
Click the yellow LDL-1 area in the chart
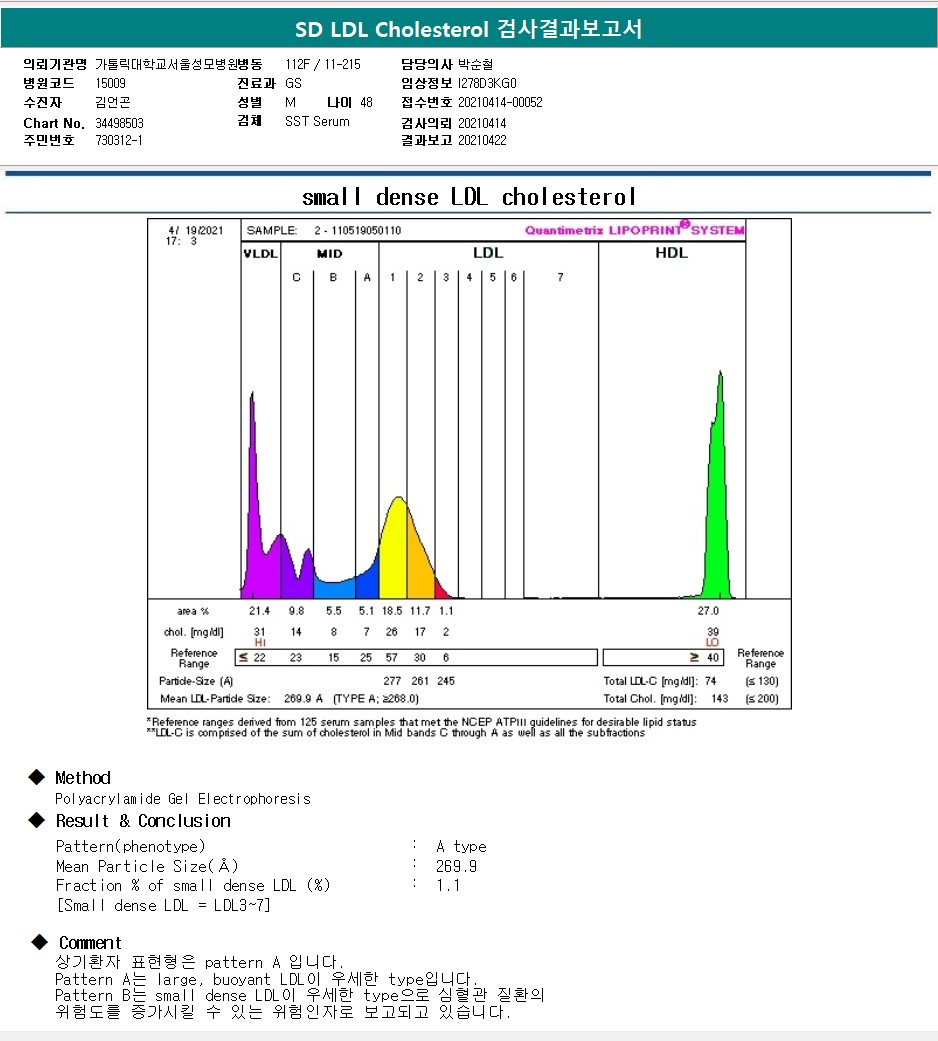[394, 551]
